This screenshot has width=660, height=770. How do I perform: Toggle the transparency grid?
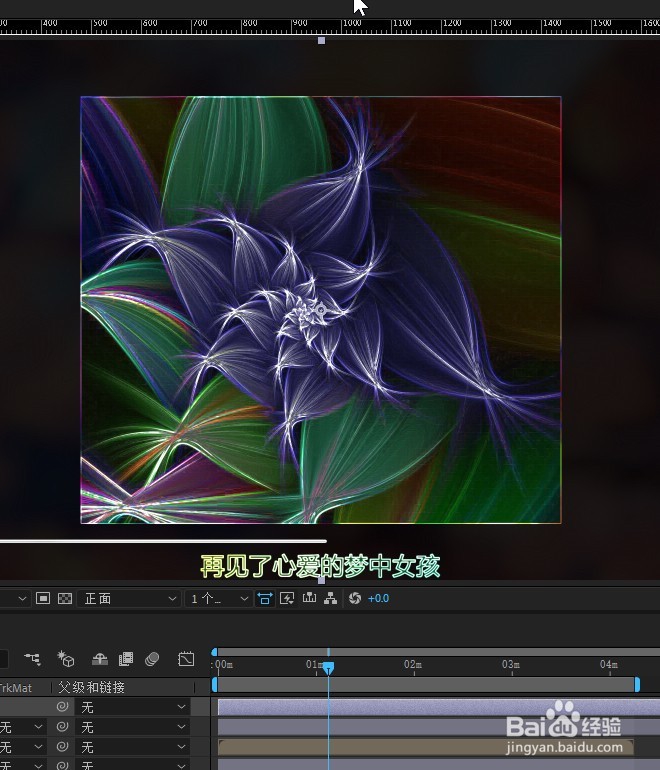click(x=65, y=598)
